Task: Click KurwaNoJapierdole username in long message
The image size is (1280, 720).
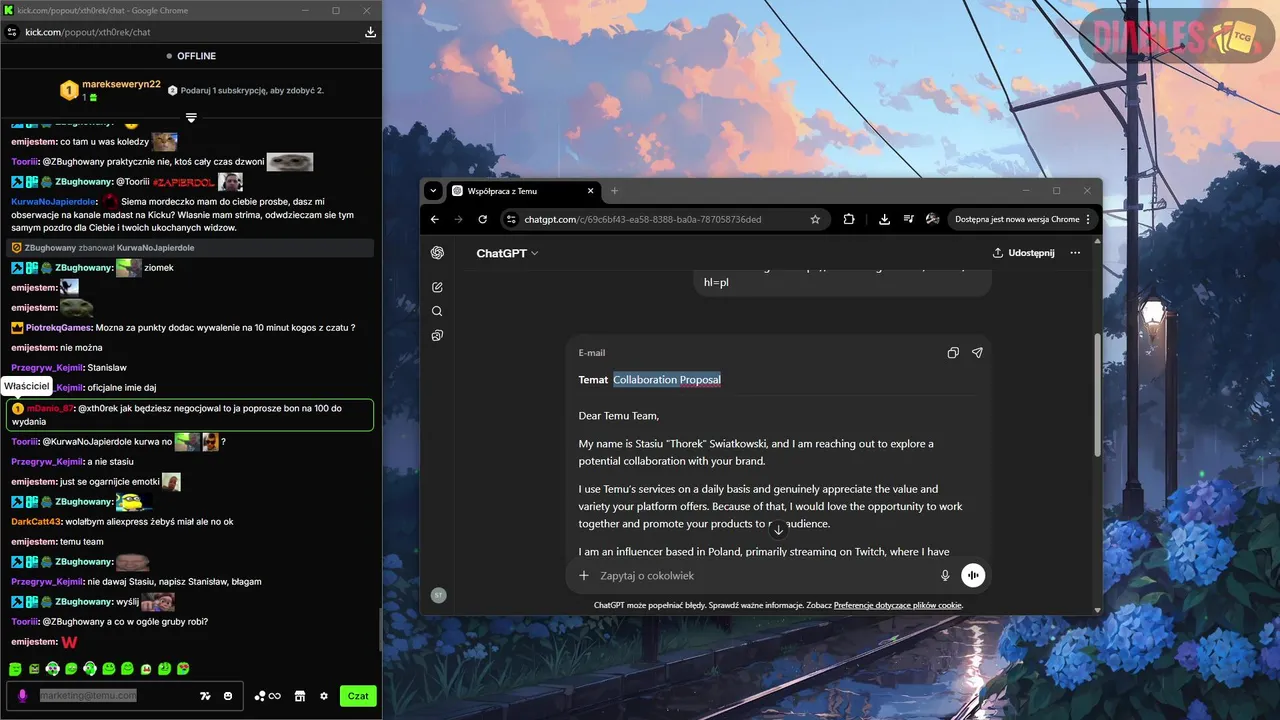Action: click(53, 201)
